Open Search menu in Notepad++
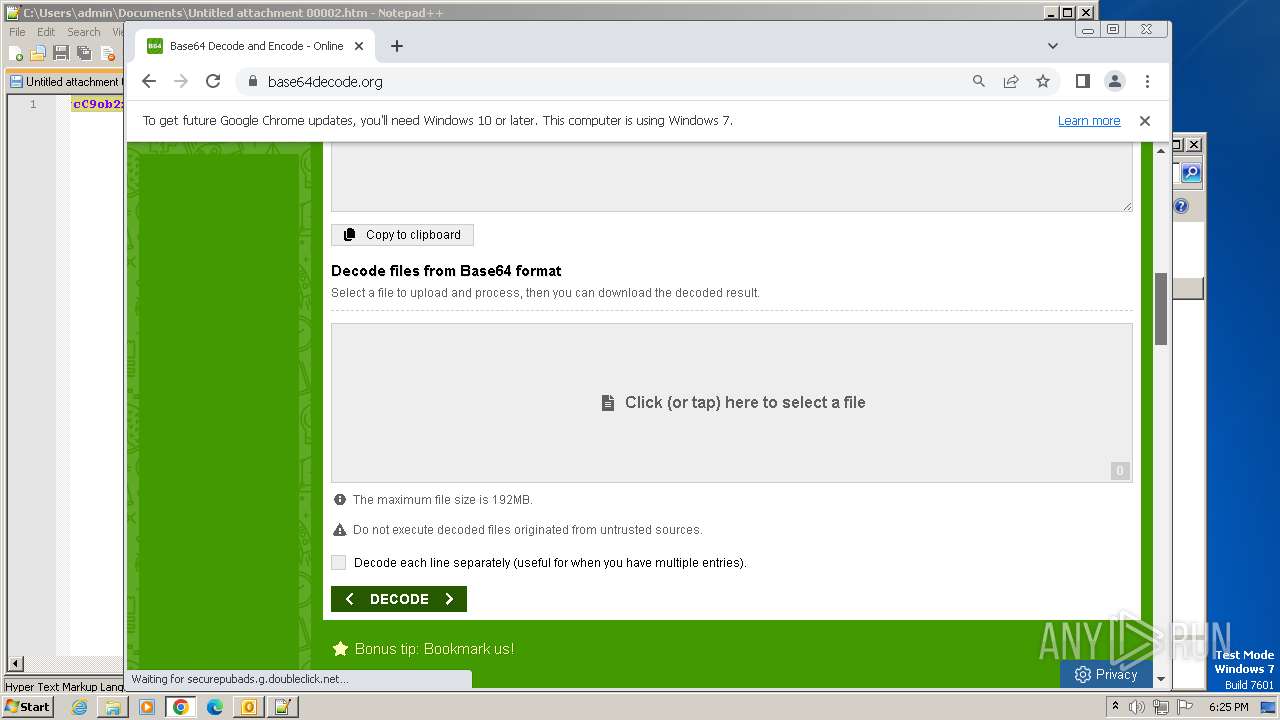This screenshot has width=1280, height=720. (x=84, y=32)
